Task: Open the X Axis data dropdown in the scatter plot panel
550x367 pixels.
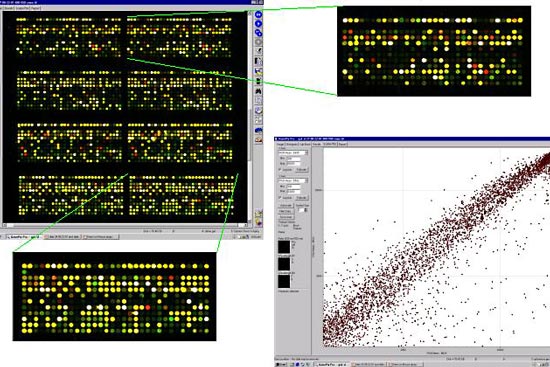Action: [293, 153]
